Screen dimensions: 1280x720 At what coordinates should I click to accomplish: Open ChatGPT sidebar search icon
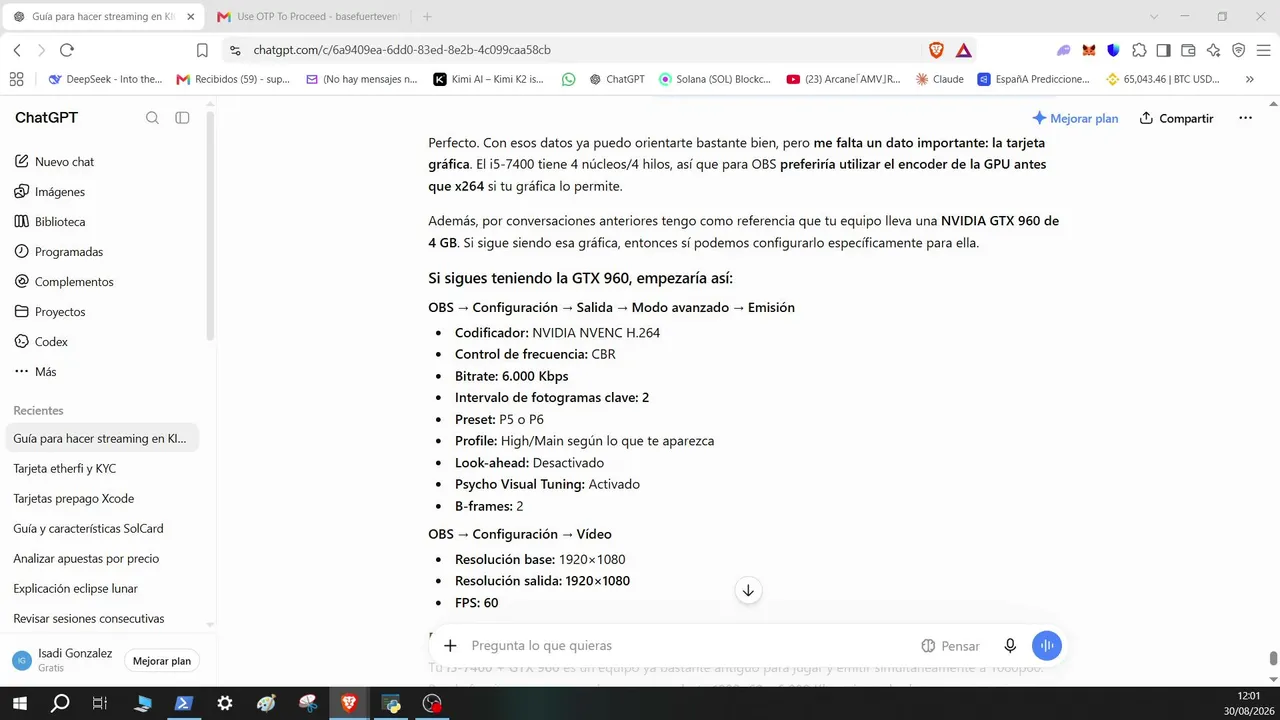tap(152, 118)
